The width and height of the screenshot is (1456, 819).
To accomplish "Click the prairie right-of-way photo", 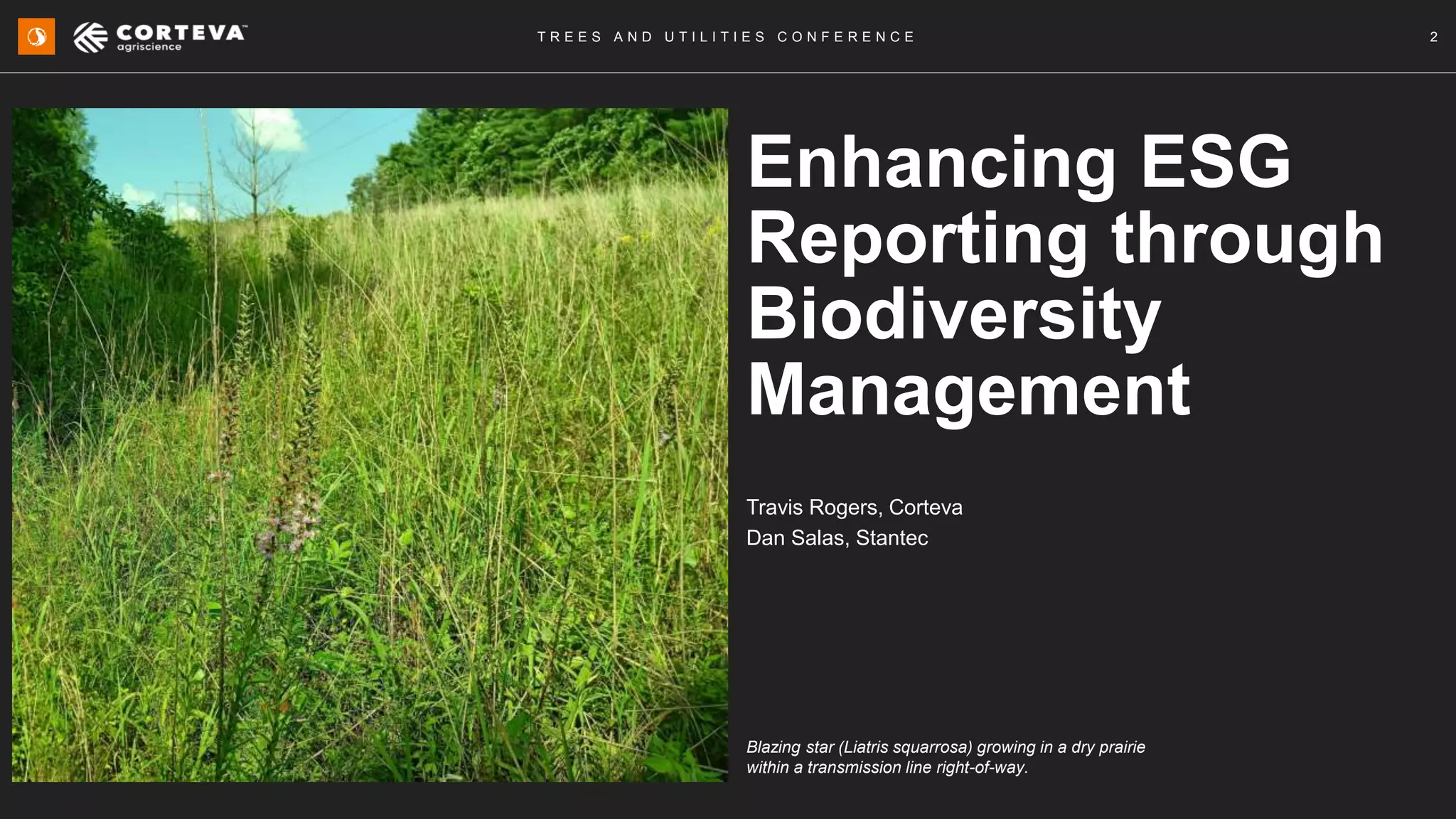I will click(370, 445).
